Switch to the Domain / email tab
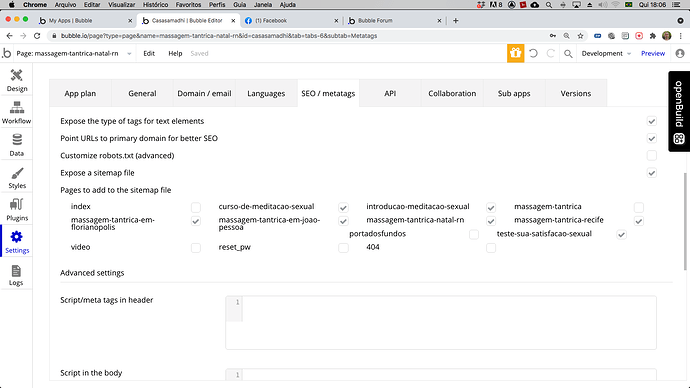 (204, 93)
